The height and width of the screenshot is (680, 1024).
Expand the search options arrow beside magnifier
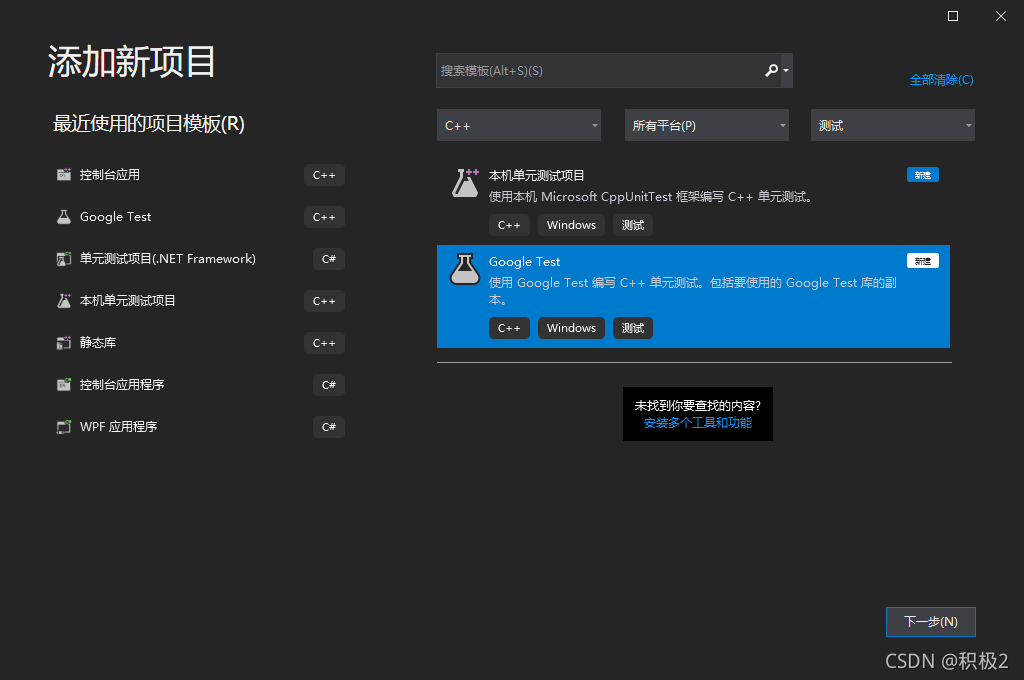click(786, 71)
